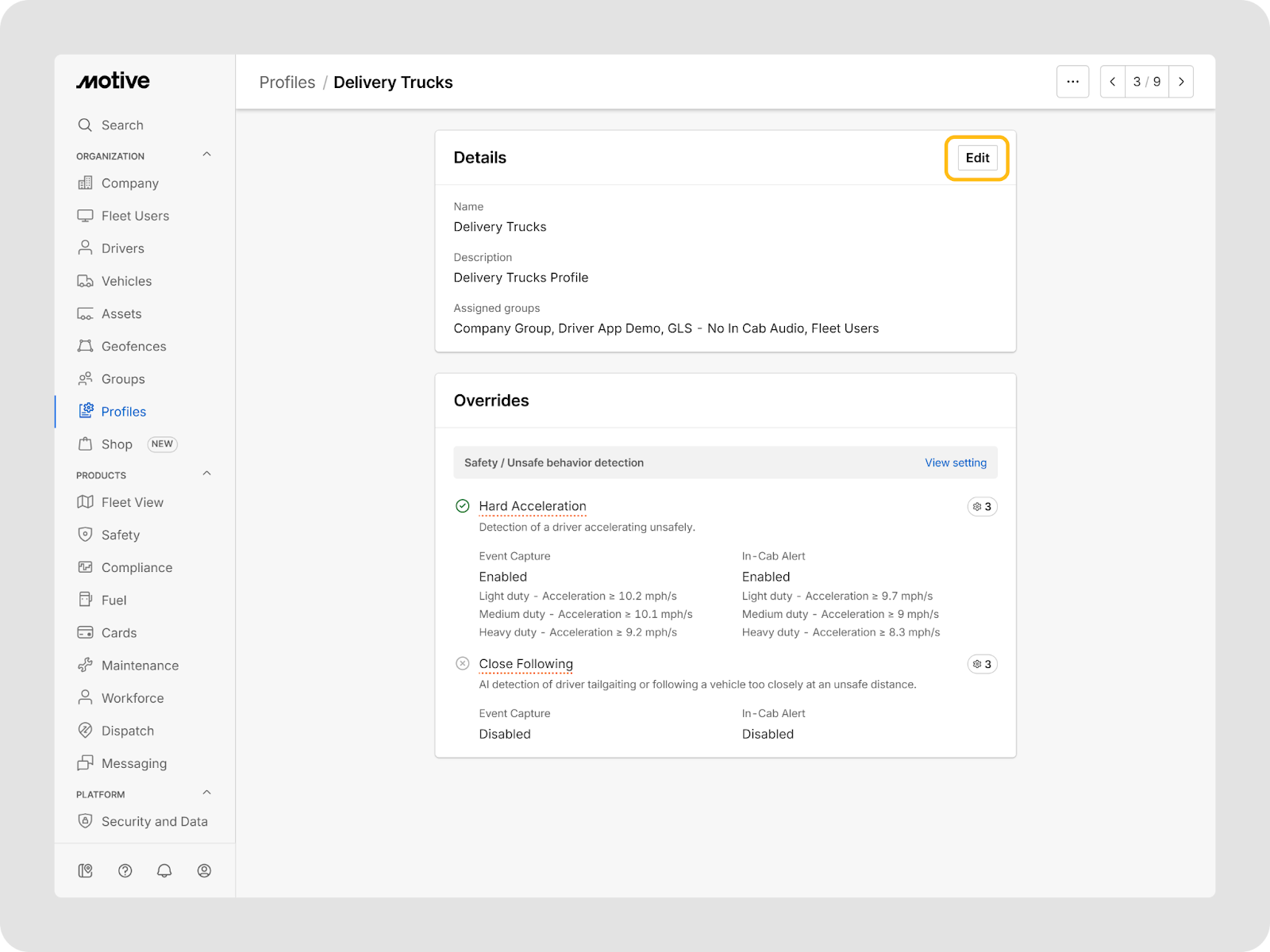This screenshot has width=1270, height=952.
Task: Click the help question mark icon
Action: point(125,870)
